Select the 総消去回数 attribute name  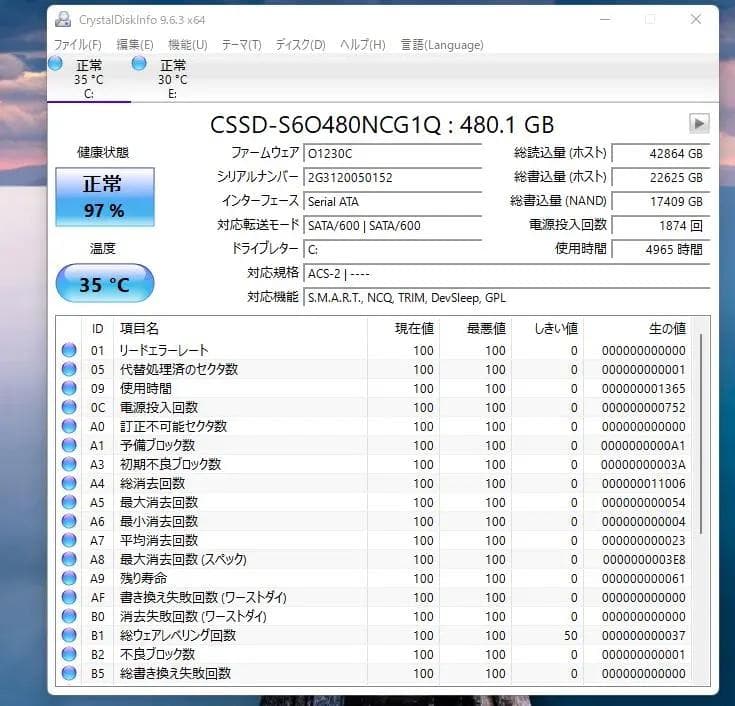point(152,483)
